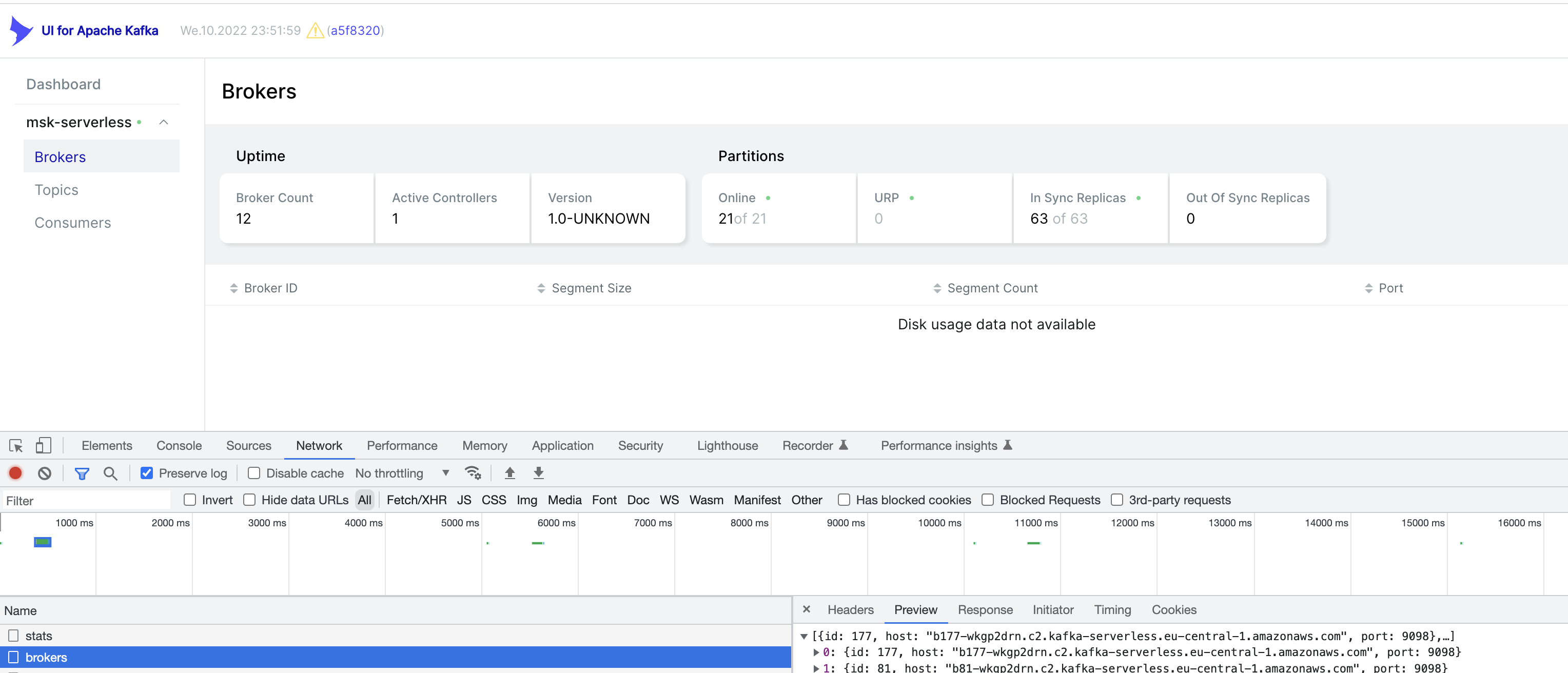This screenshot has width=1568, height=673.
Task: Toggle the device toolbar in DevTools
Action: click(43, 445)
